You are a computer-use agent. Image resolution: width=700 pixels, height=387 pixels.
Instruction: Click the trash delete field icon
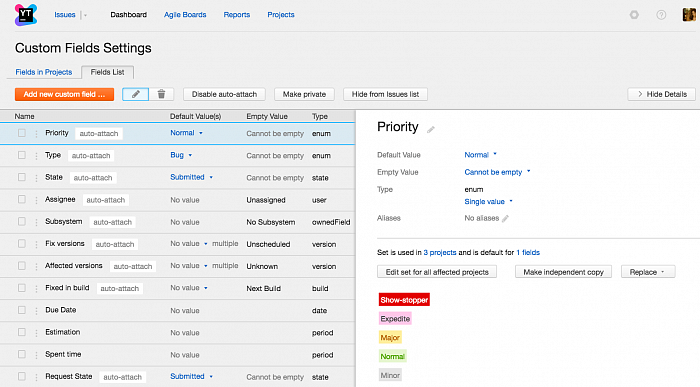pos(161,94)
